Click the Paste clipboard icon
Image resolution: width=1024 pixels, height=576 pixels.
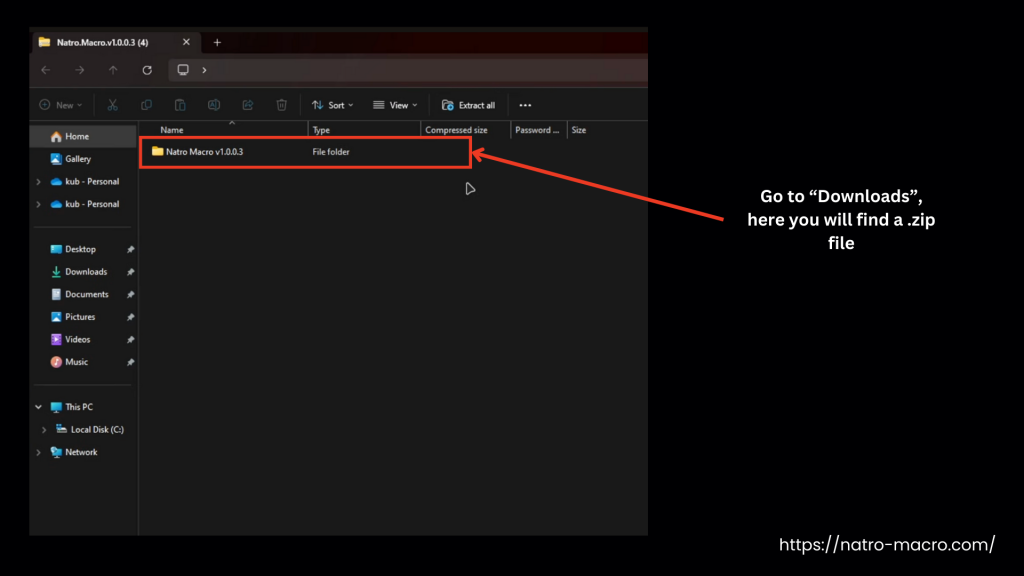[180, 105]
